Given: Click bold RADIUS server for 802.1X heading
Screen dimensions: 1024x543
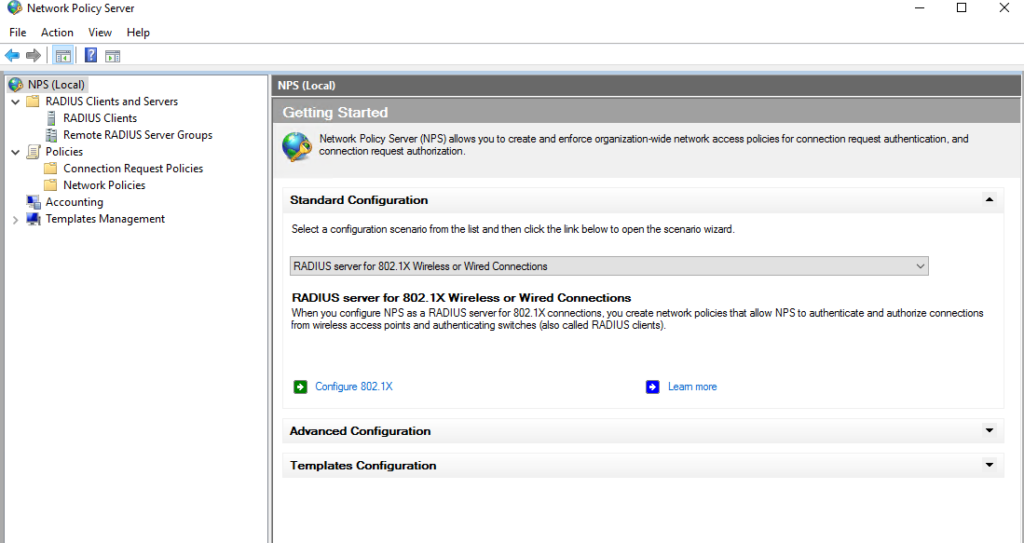Looking at the screenshot, I should pos(462,298).
